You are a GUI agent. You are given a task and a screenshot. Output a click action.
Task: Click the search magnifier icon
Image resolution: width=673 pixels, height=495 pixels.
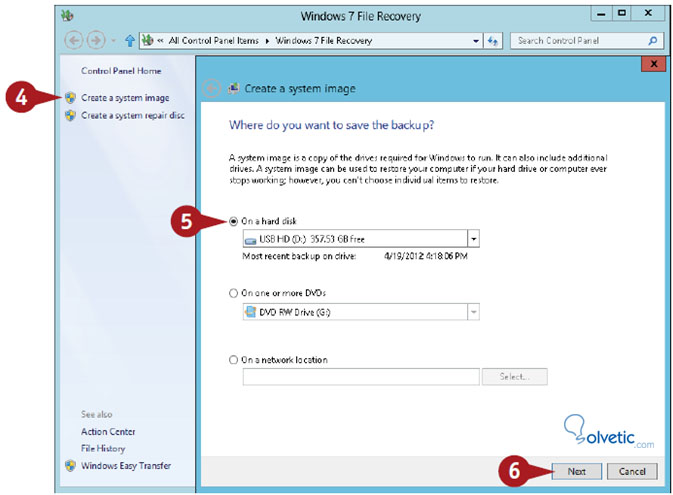pyautogui.click(x=652, y=41)
